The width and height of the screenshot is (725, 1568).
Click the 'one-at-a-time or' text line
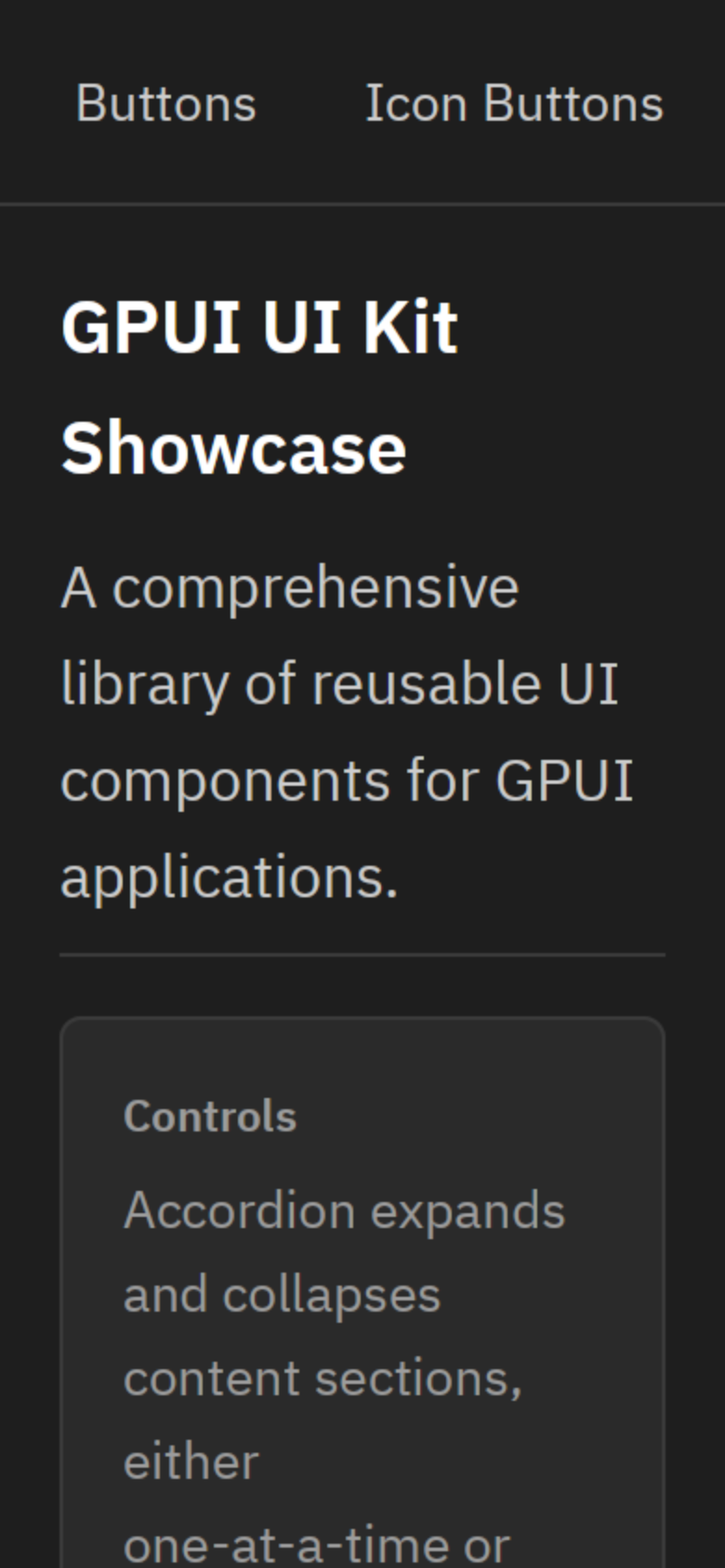pyautogui.click(x=316, y=1544)
